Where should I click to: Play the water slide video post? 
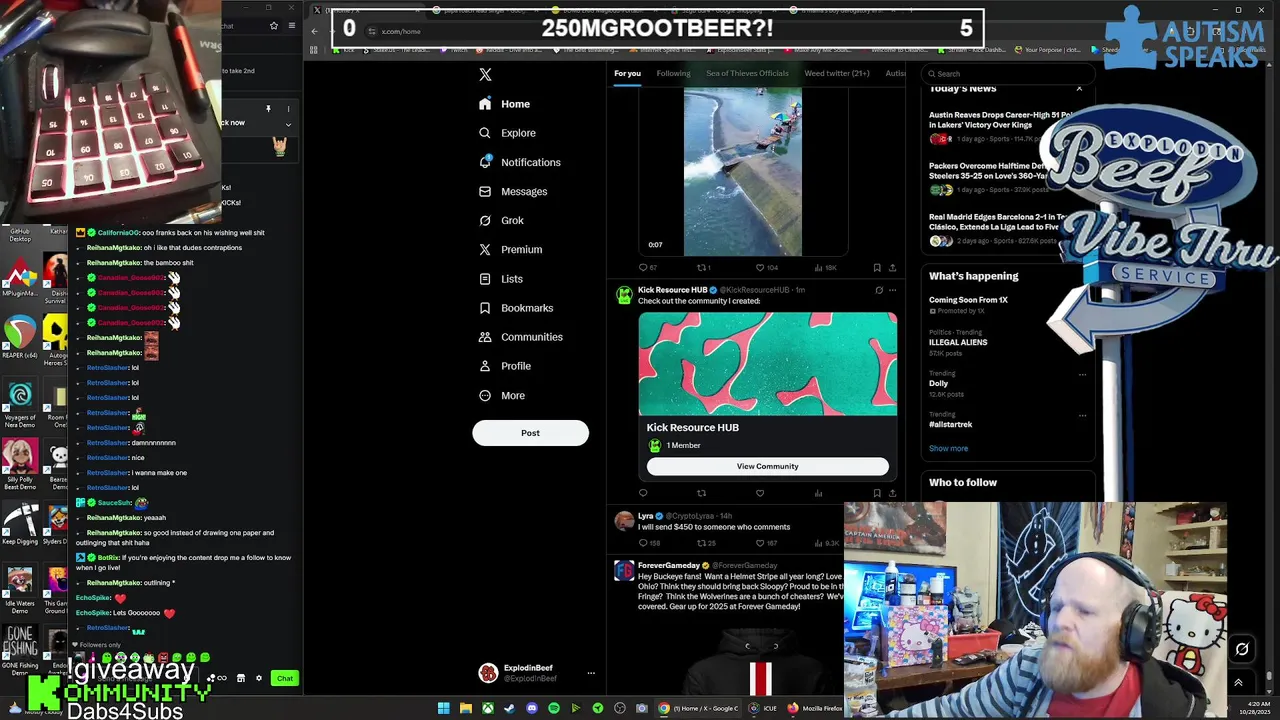click(x=743, y=171)
